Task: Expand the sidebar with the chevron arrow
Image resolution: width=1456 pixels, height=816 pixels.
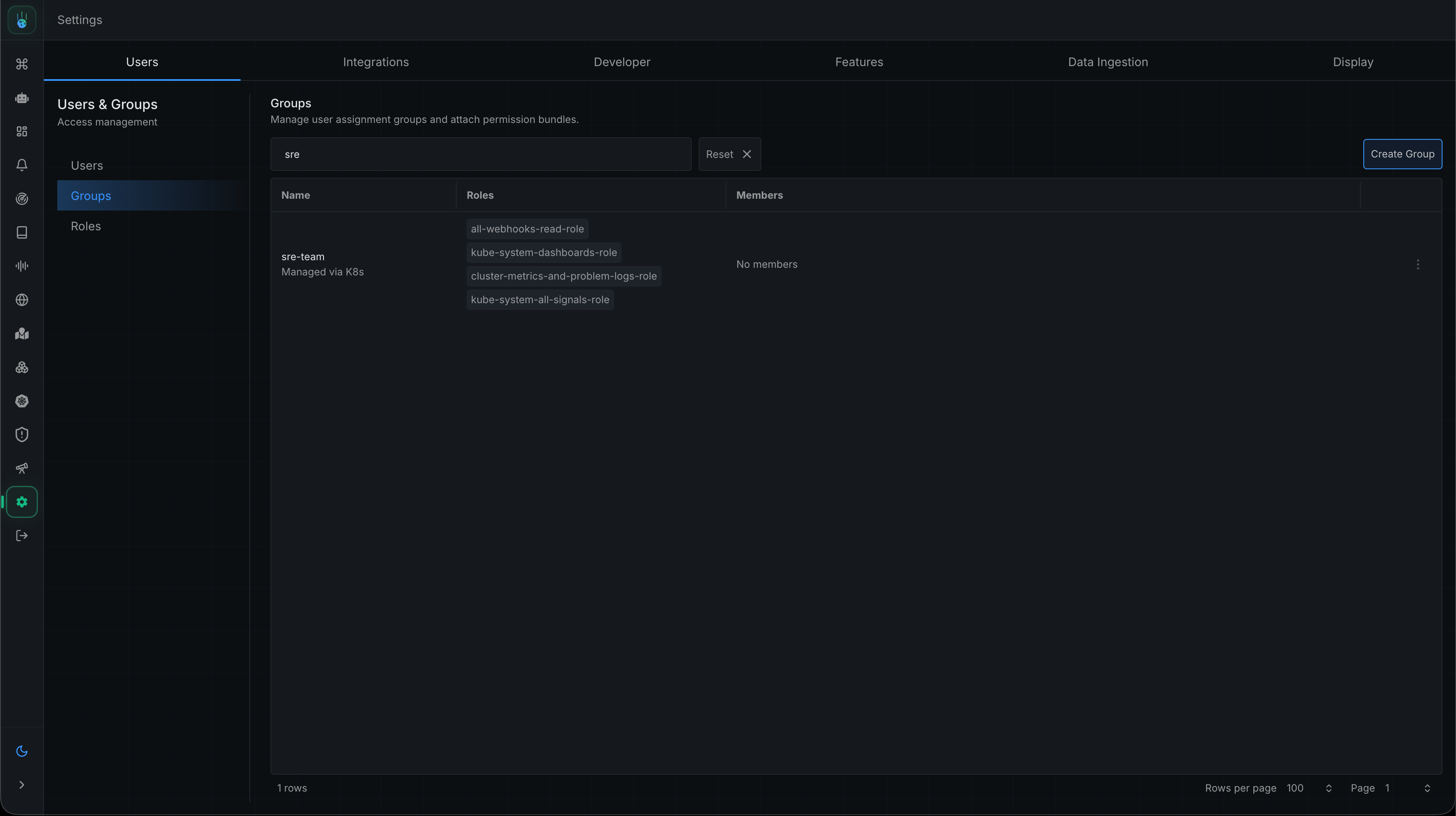Action: coord(21,785)
